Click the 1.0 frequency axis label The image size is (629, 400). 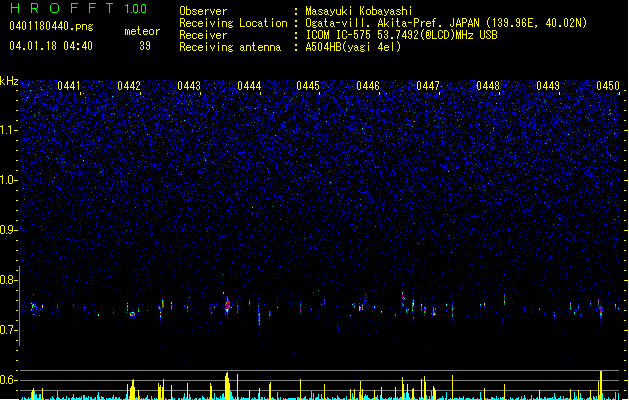(x=9, y=180)
